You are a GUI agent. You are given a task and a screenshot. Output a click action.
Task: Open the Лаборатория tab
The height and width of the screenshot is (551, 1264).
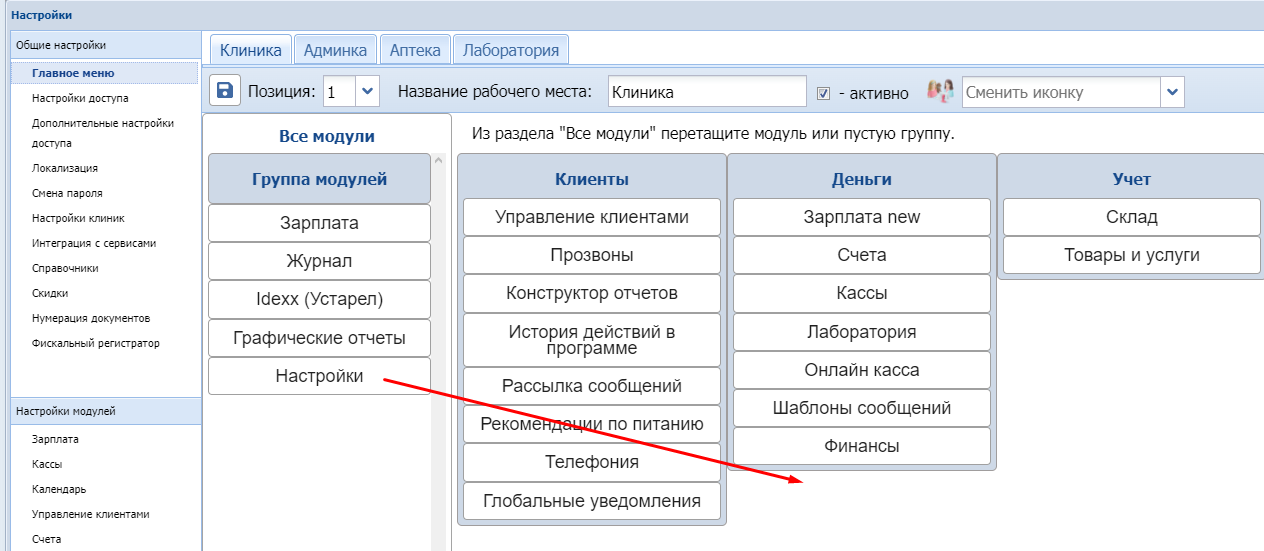[x=511, y=49]
